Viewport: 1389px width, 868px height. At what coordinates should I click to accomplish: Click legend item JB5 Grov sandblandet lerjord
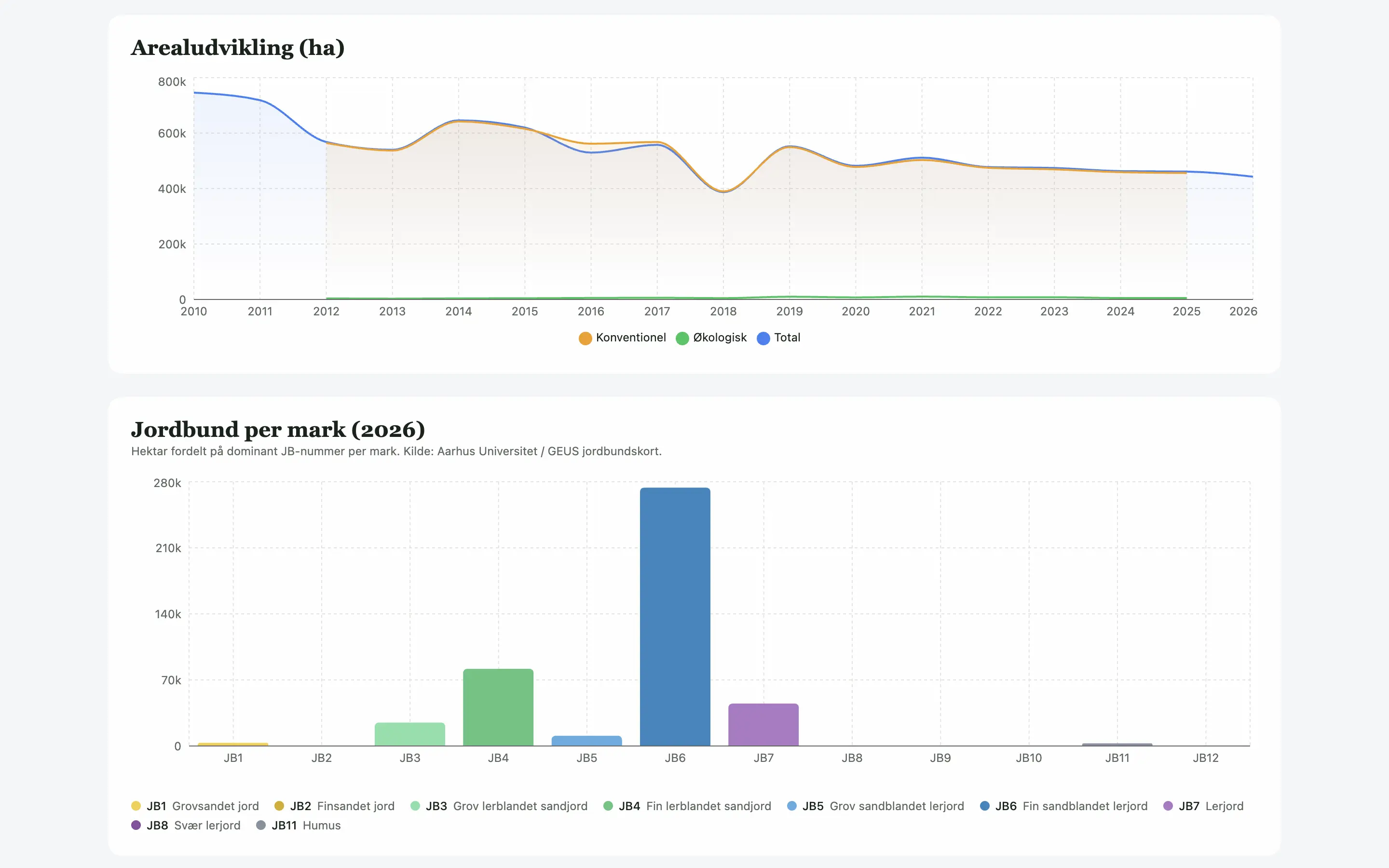[876, 806]
